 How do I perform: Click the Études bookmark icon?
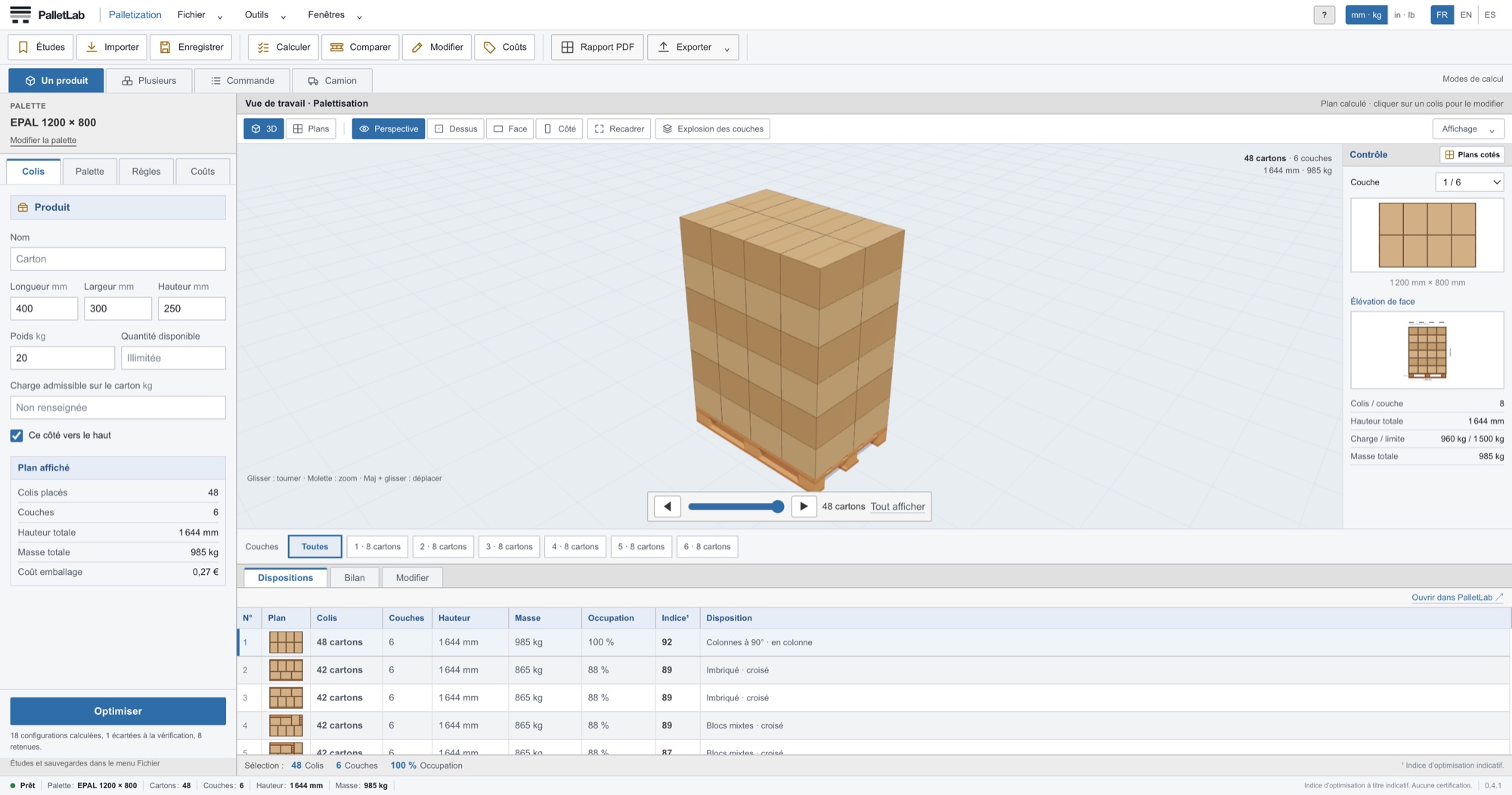[23, 47]
